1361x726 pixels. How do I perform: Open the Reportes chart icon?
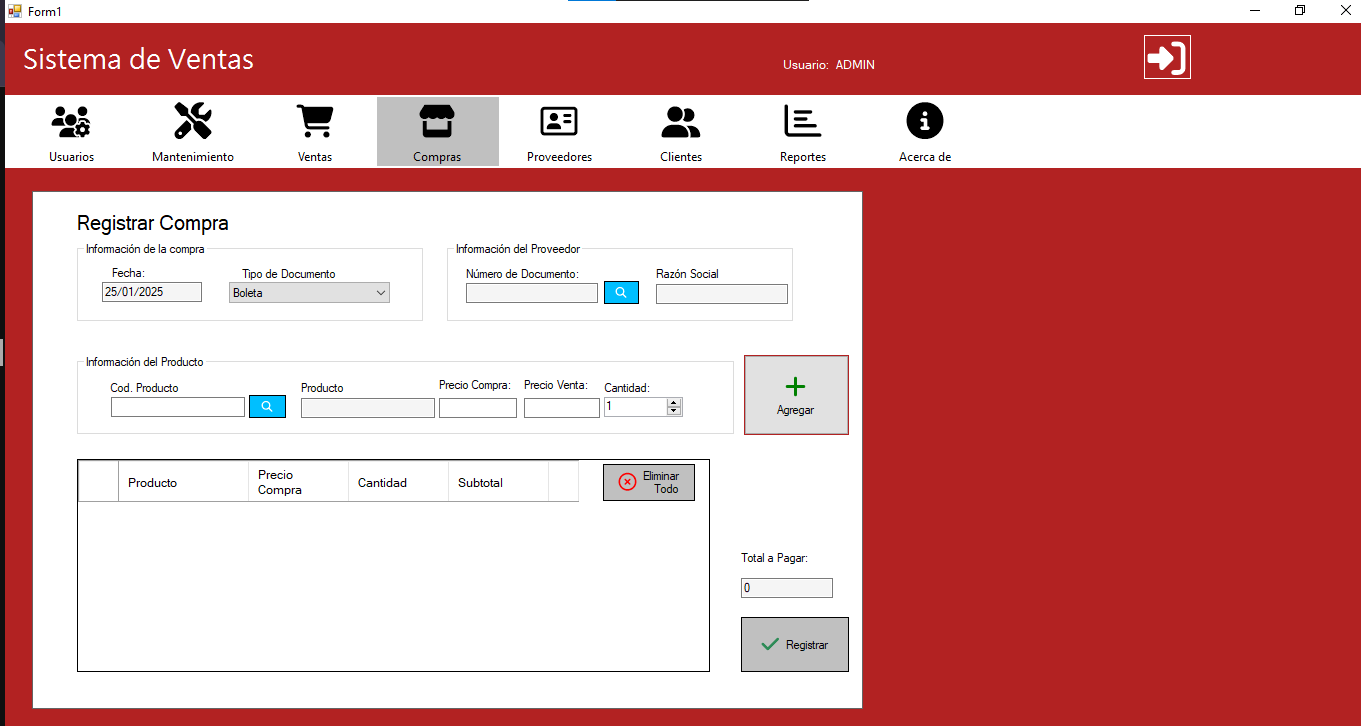(x=803, y=122)
